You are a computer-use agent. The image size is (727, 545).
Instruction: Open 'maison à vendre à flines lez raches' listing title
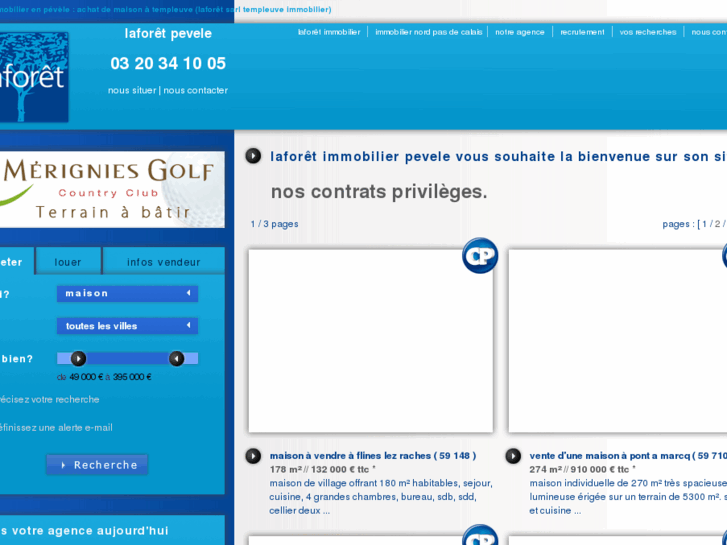tap(373, 456)
